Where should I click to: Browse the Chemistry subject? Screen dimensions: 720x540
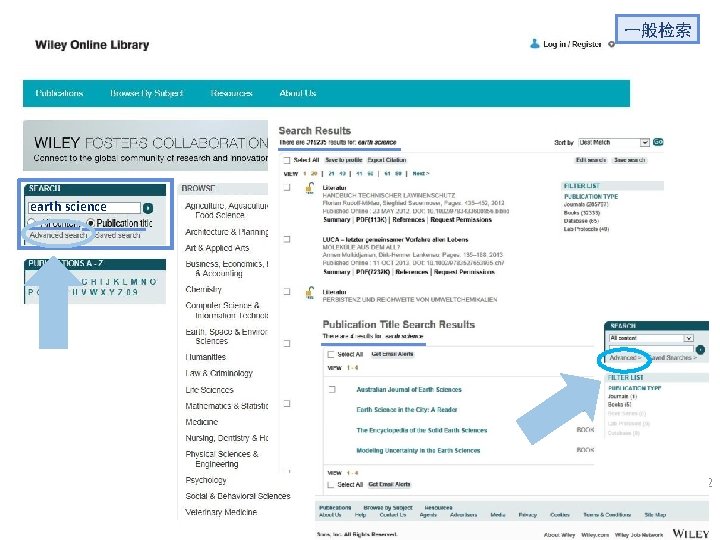203,289
